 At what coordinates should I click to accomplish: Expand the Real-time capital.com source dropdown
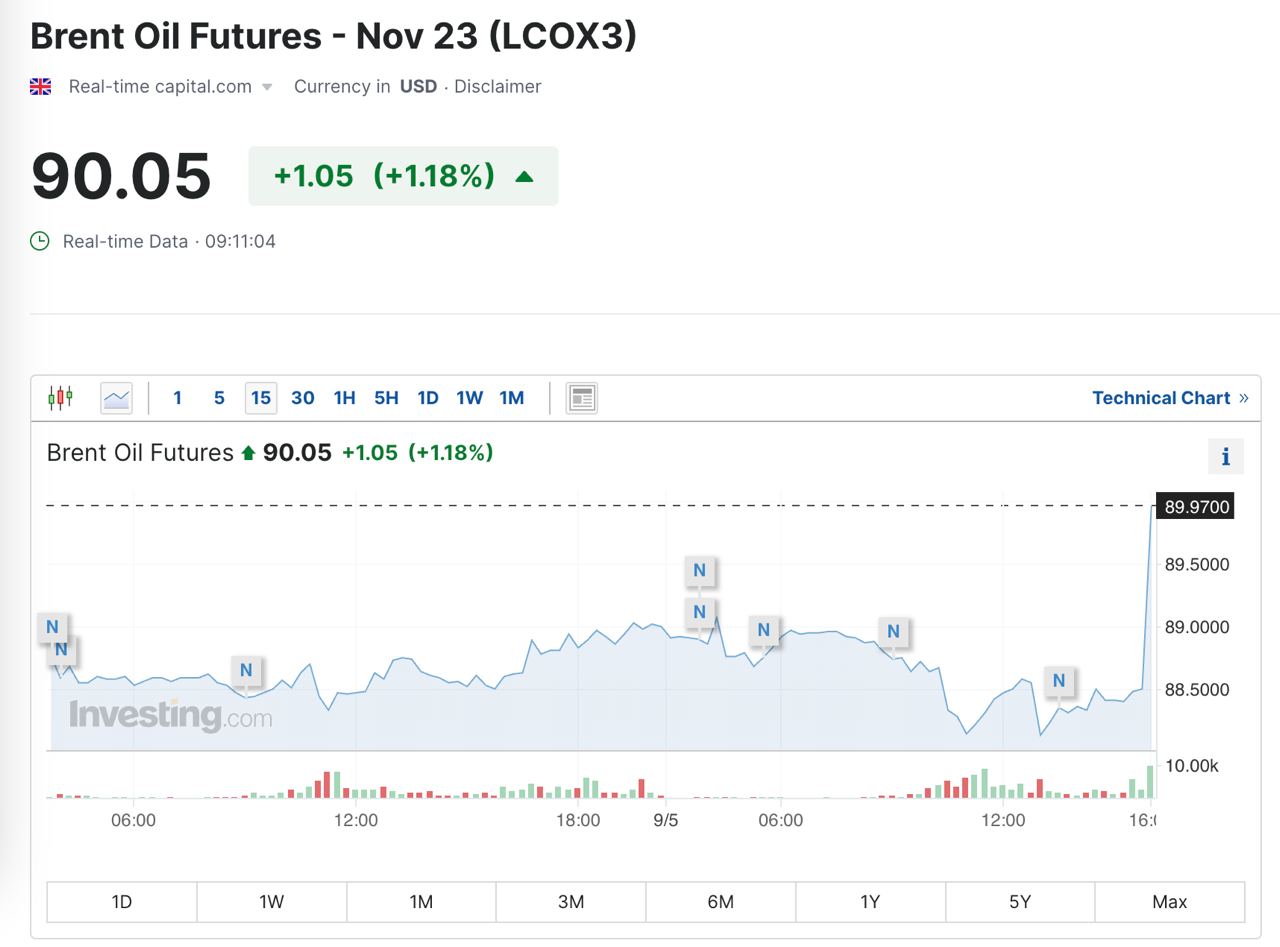pos(267,87)
